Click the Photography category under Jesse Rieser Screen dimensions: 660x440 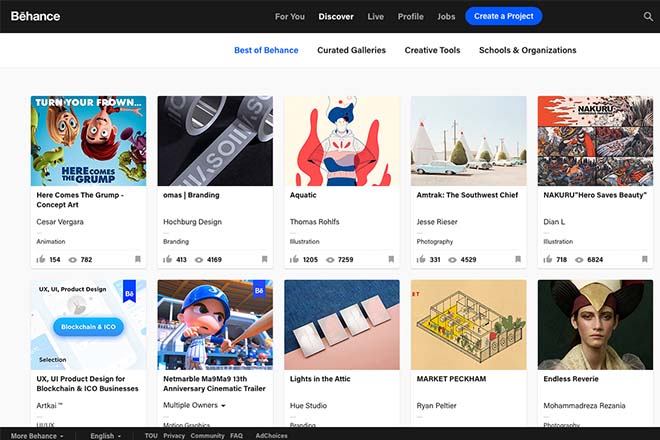pos(435,242)
